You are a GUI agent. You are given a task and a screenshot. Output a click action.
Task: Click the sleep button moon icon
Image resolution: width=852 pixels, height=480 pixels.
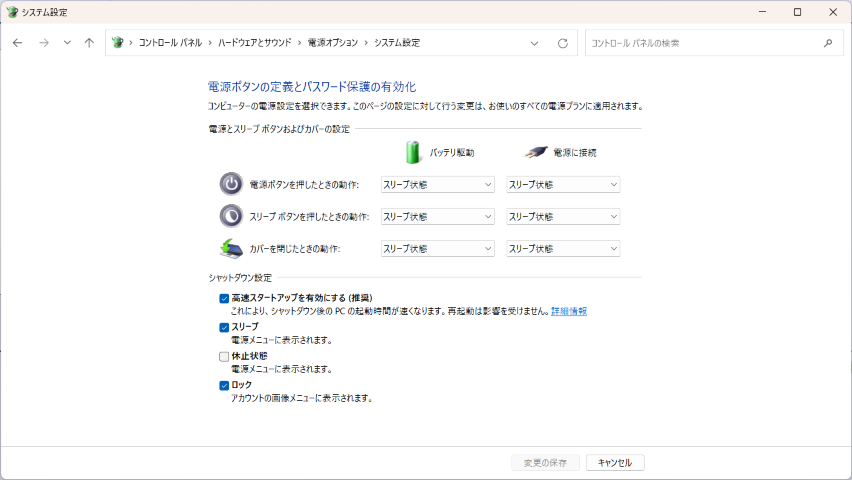230,216
